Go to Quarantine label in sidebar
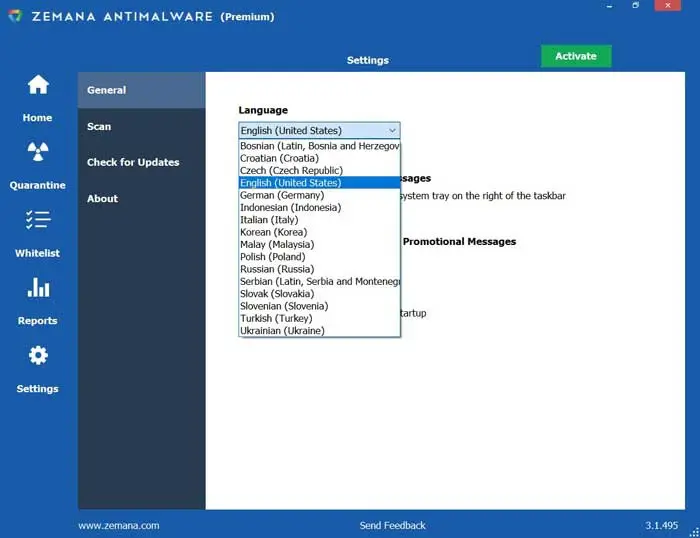 point(38,185)
